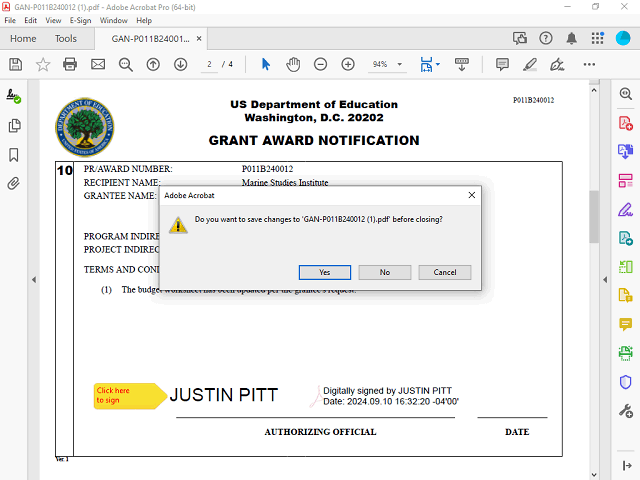Expand the left navigation pane arrow
This screenshot has height=480, width=640.
click(x=34, y=280)
